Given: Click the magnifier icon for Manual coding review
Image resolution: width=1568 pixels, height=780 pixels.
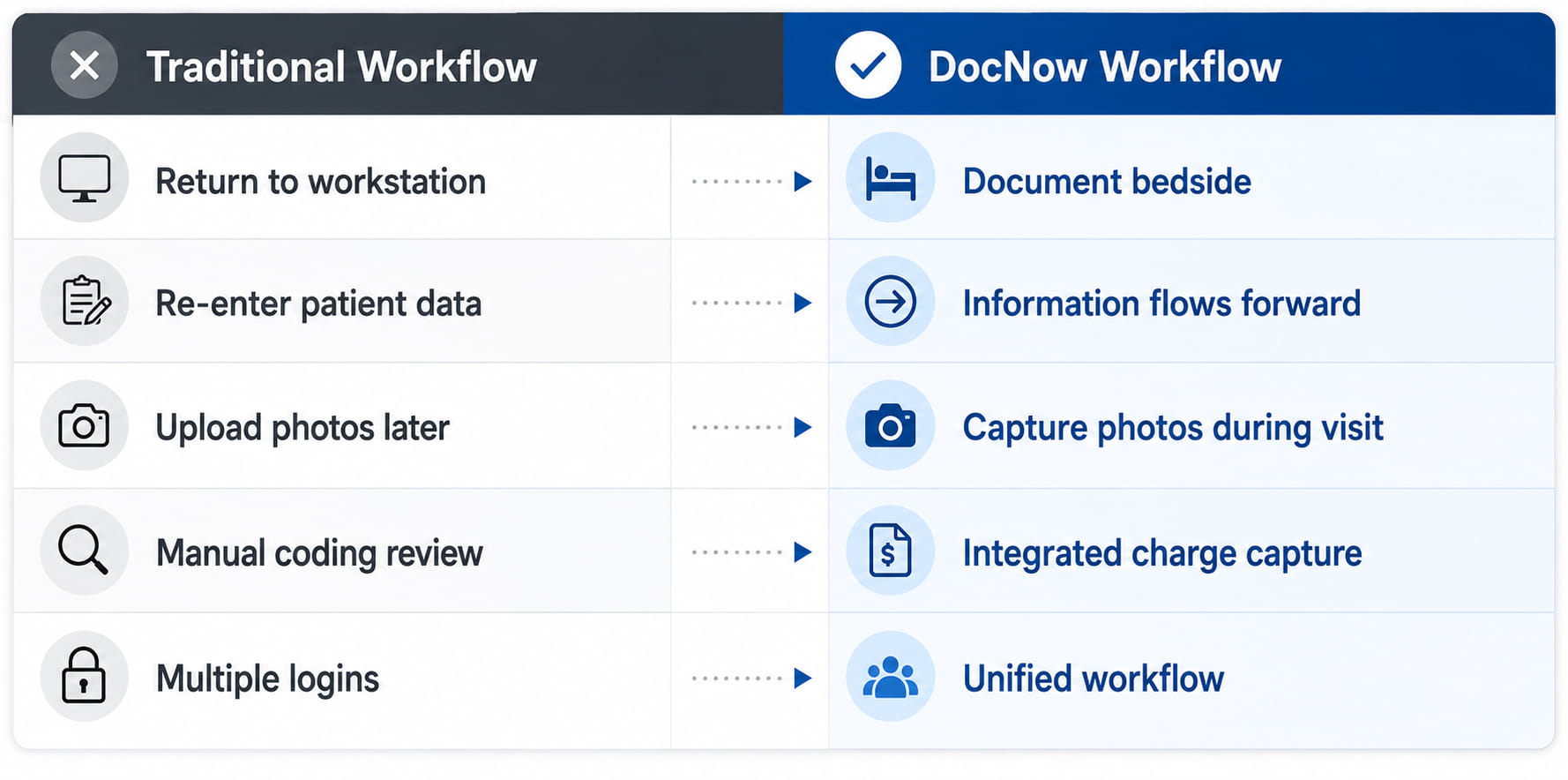Looking at the screenshot, I should pos(85,551).
